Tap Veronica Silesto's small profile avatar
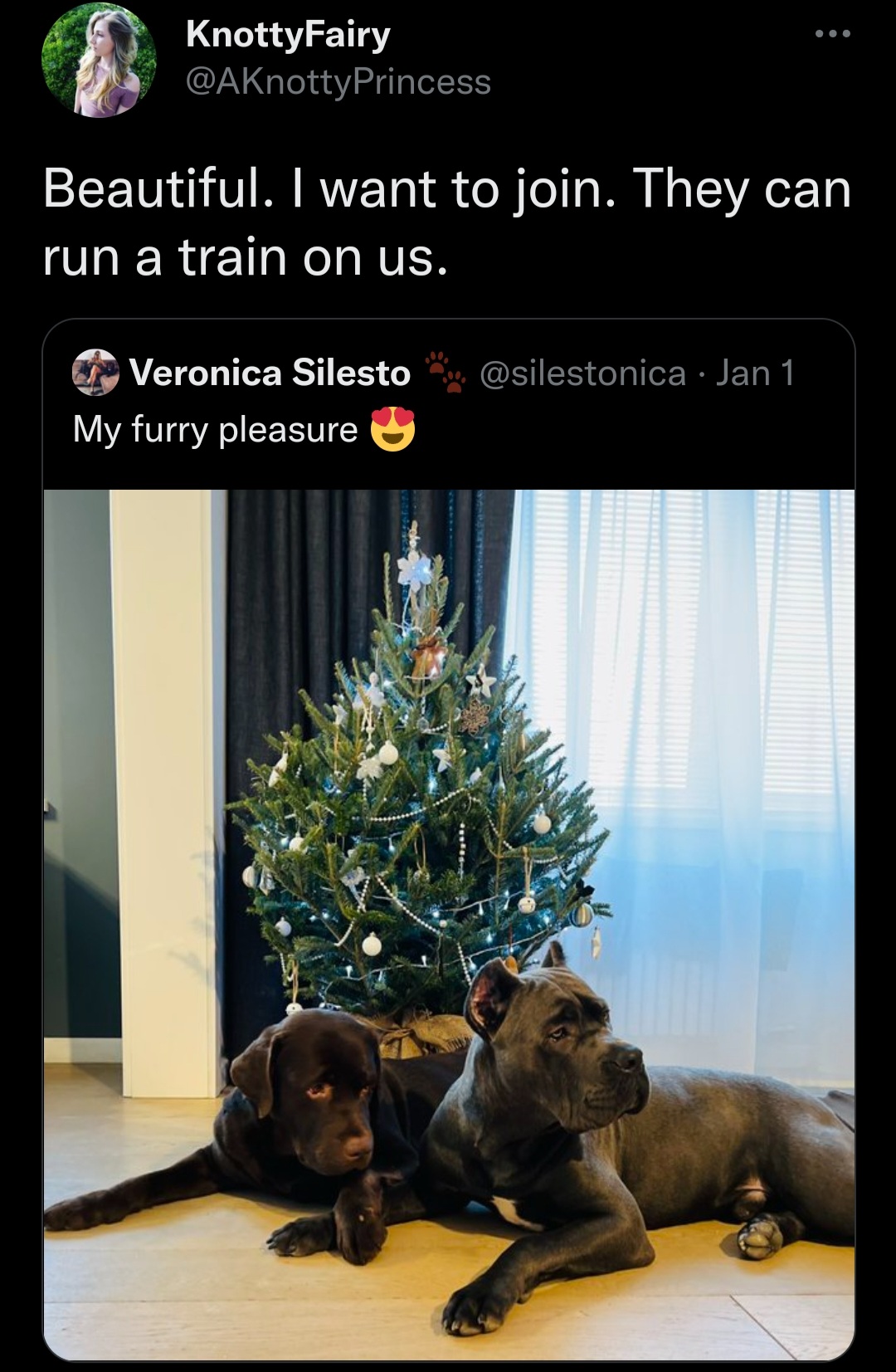Screen dimensions: 896x1372 point(96,373)
